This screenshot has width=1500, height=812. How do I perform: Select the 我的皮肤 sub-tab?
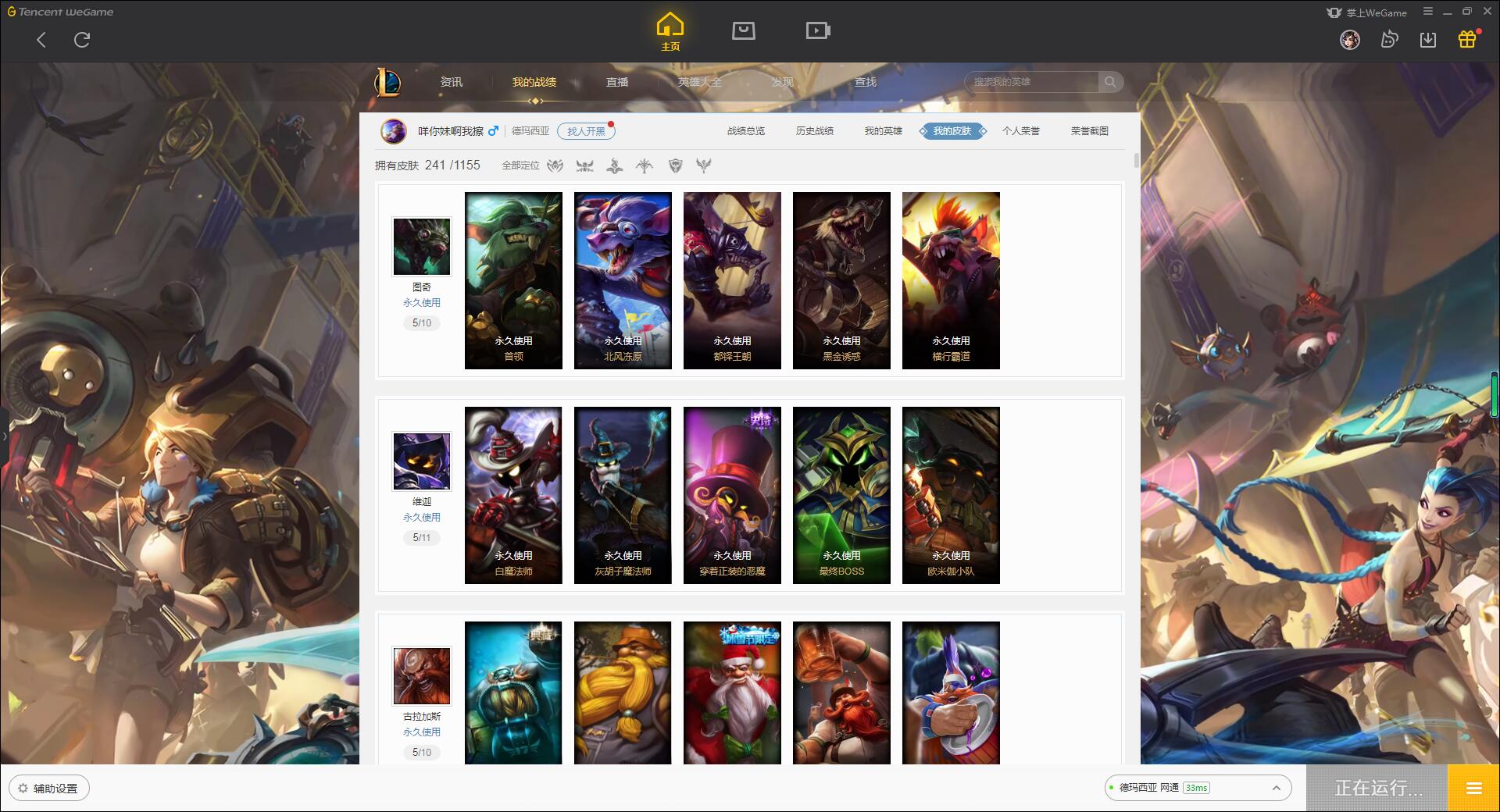[952, 131]
